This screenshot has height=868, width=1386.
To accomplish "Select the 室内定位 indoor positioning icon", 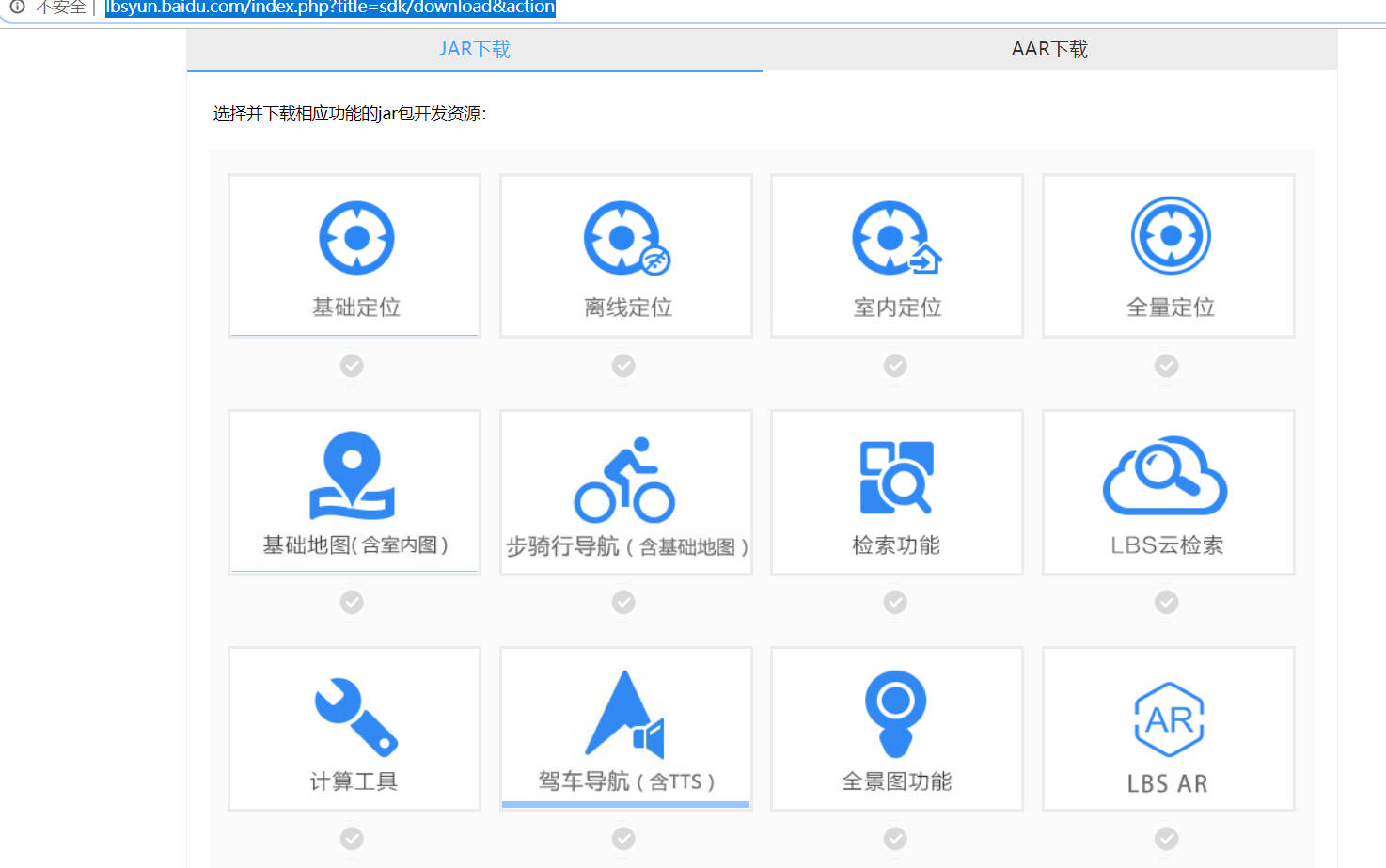I will (x=893, y=238).
